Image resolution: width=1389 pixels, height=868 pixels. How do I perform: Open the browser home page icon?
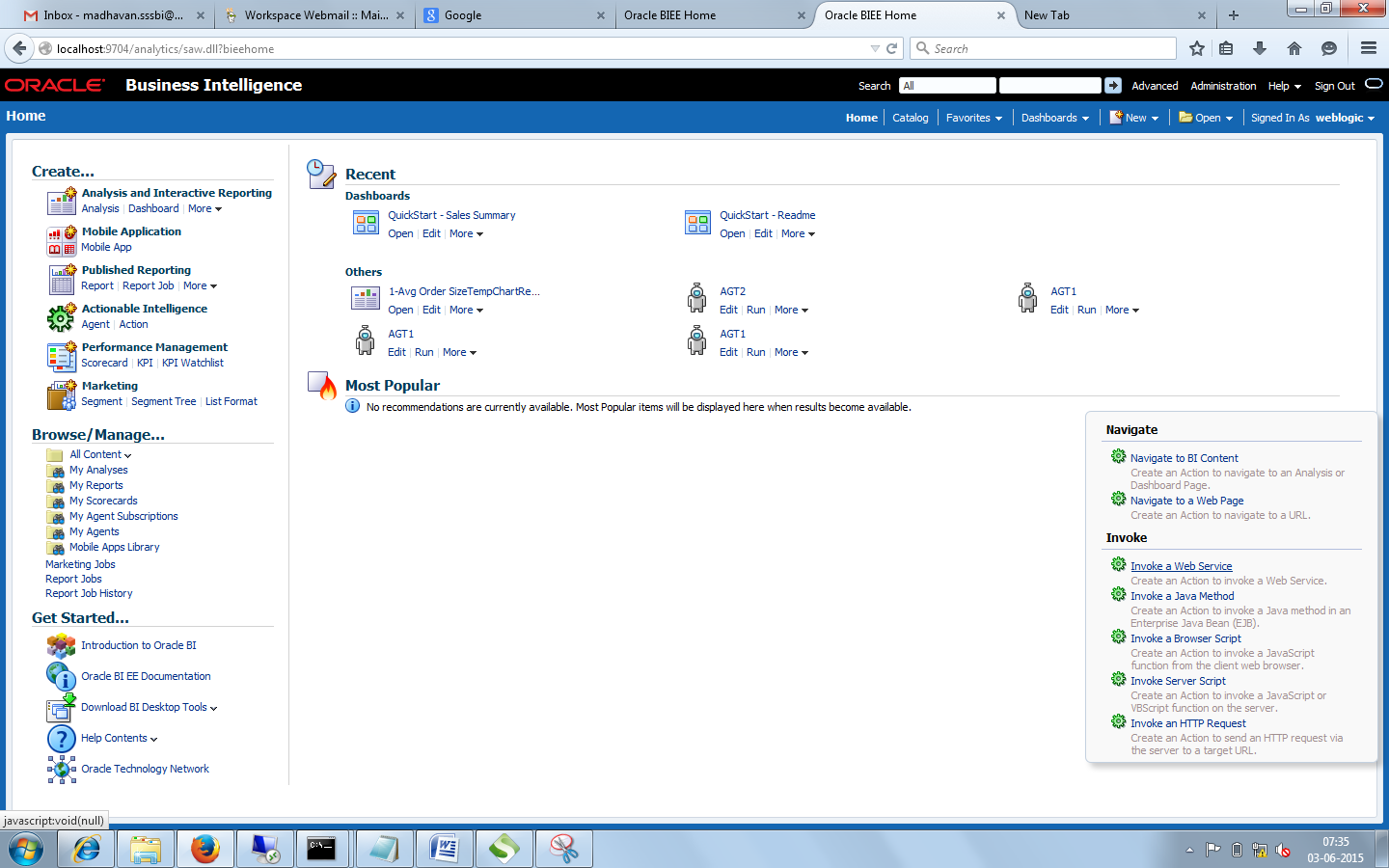[x=1294, y=48]
